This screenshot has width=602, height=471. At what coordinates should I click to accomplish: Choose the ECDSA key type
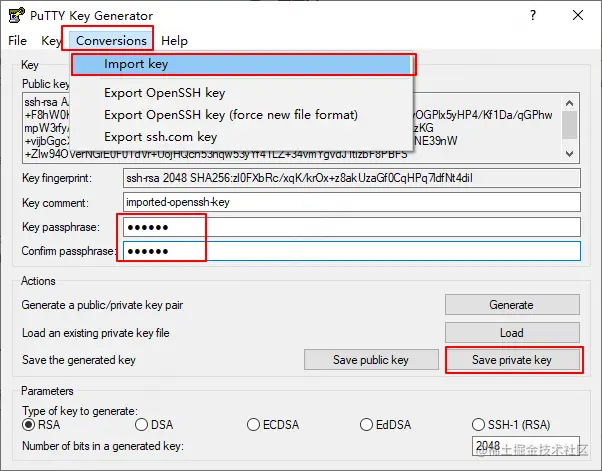click(254, 425)
